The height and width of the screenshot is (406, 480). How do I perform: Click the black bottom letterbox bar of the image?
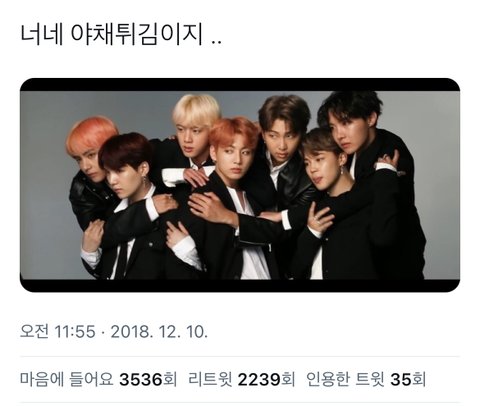tap(240, 286)
